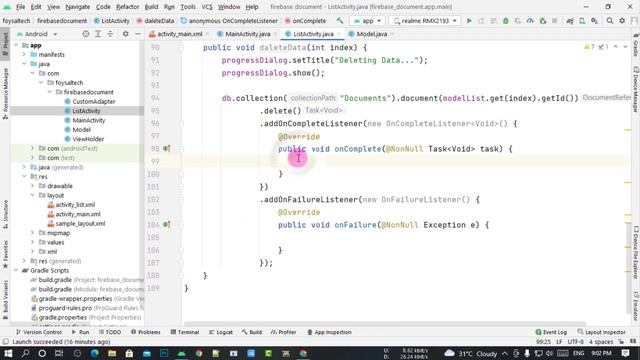Image resolution: width=640 pixels, height=360 pixels.
Task: Click the Make Project hammer icon
Action: 340,21
